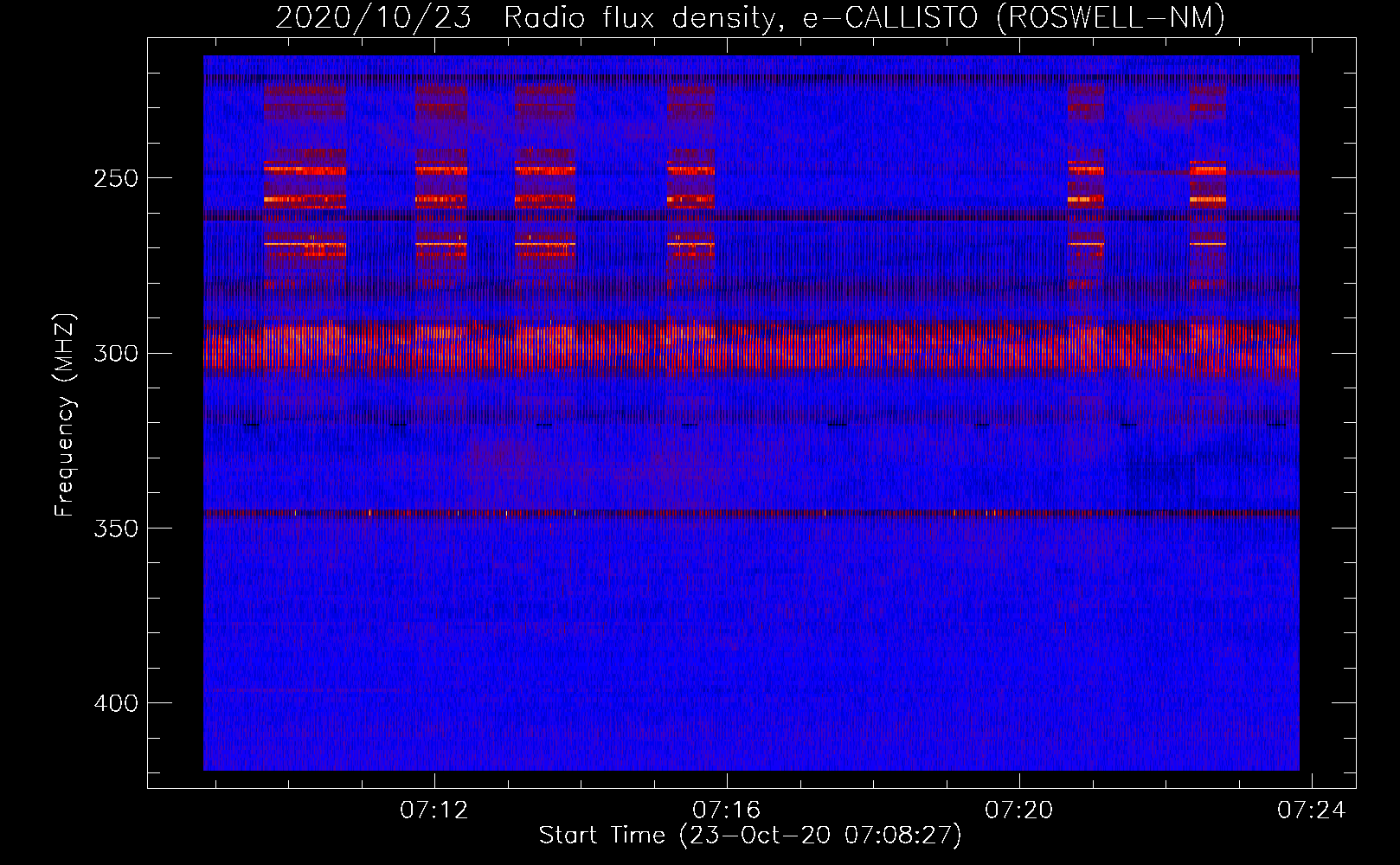Click the '07:20' time axis label
This screenshot has height=865, width=1400.
click(1018, 810)
